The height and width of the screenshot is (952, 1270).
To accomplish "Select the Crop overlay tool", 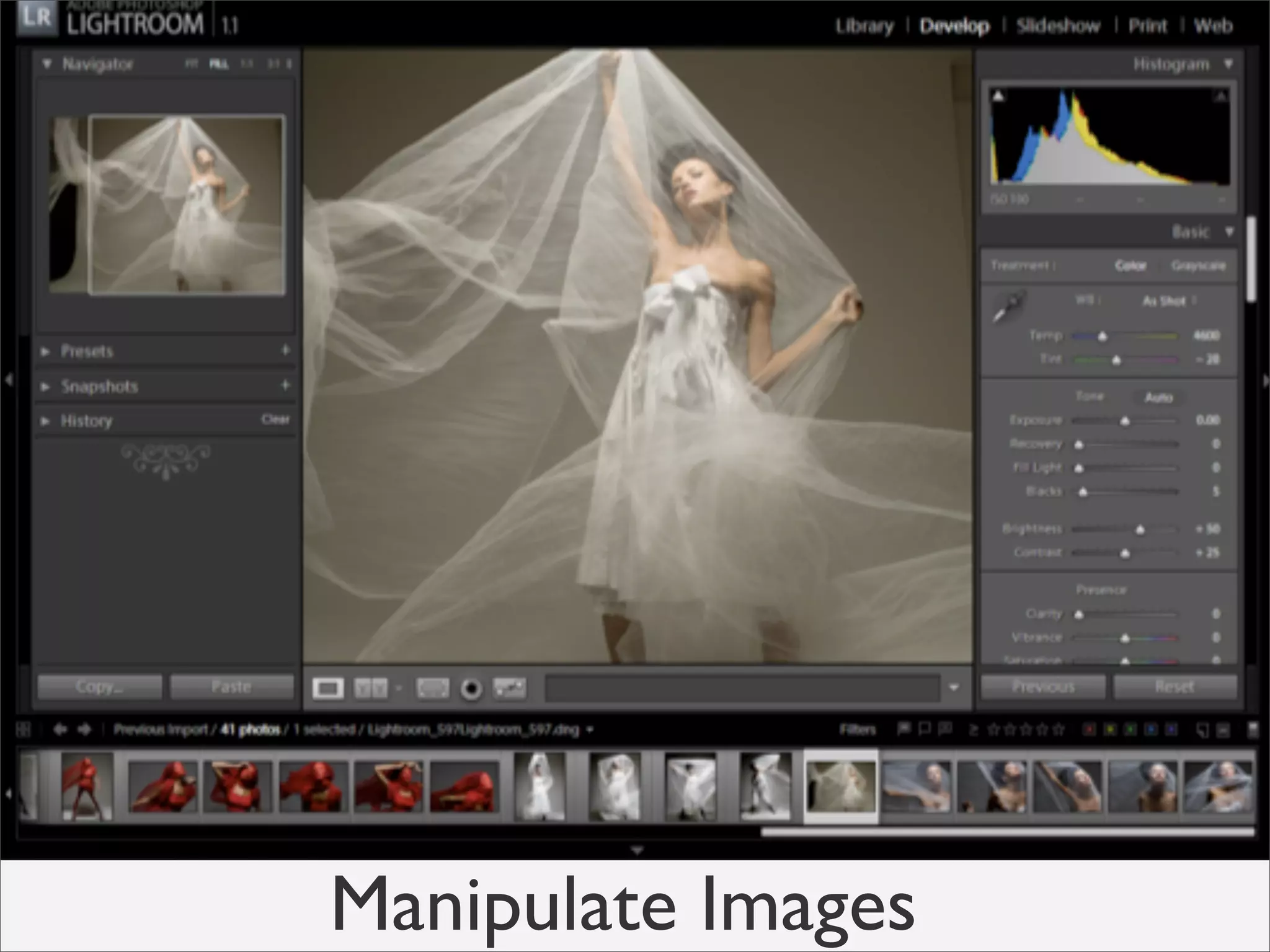I will click(432, 688).
